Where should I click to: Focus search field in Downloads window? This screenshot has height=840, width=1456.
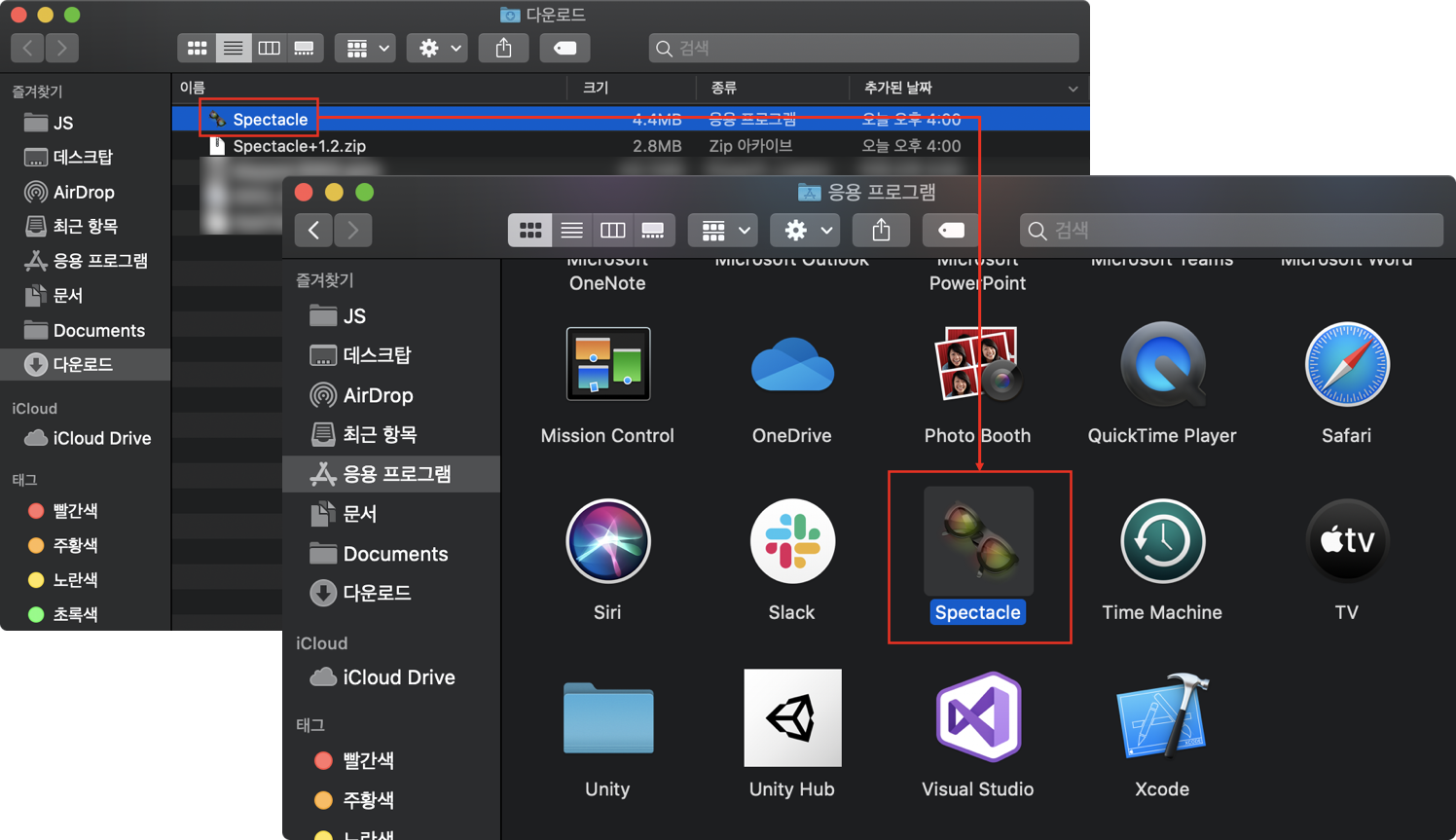point(864,48)
